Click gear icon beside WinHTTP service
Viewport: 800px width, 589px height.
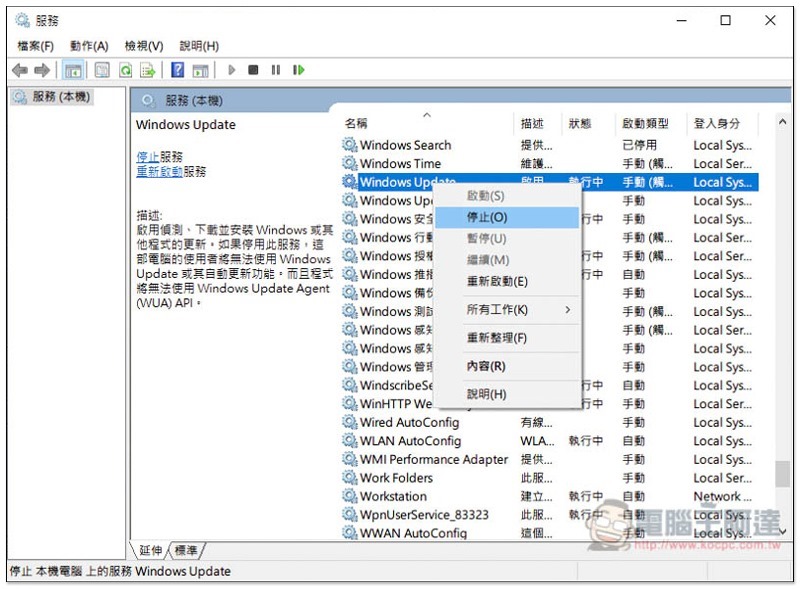click(349, 404)
